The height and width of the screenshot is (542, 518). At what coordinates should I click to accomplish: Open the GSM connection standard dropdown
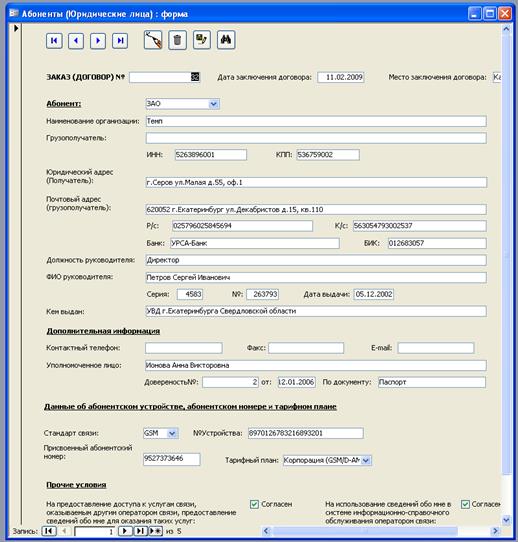(x=172, y=433)
